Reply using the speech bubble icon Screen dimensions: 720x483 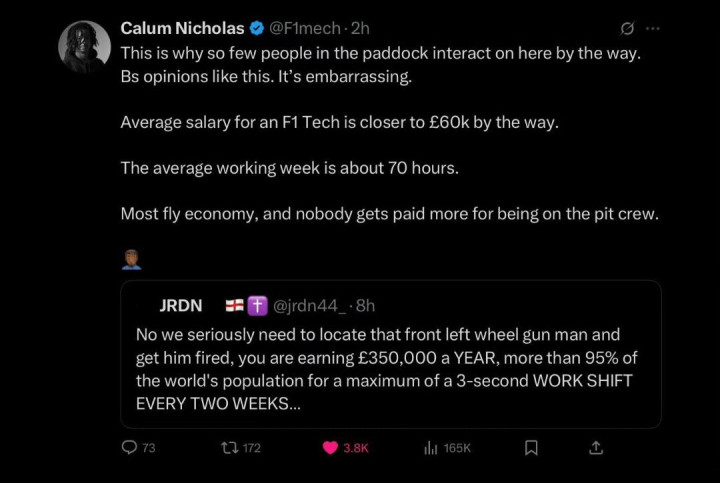(129, 448)
